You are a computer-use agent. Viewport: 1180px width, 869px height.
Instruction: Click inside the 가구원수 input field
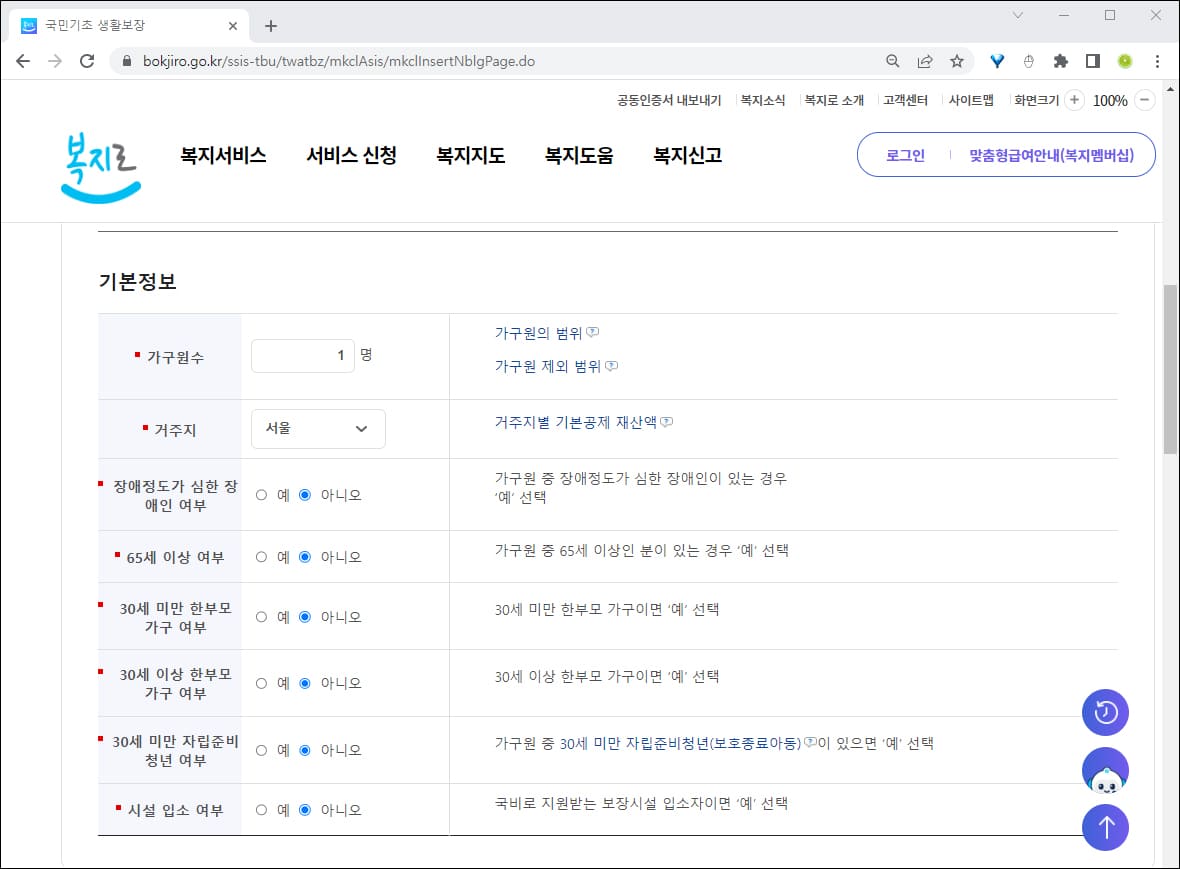pos(302,355)
